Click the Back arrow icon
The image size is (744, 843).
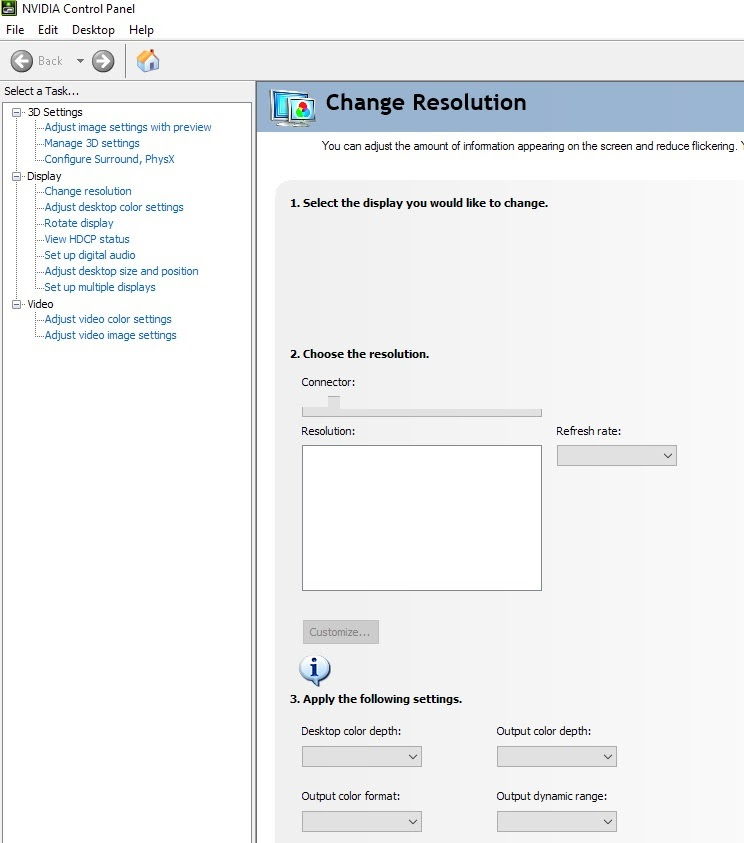point(22,61)
